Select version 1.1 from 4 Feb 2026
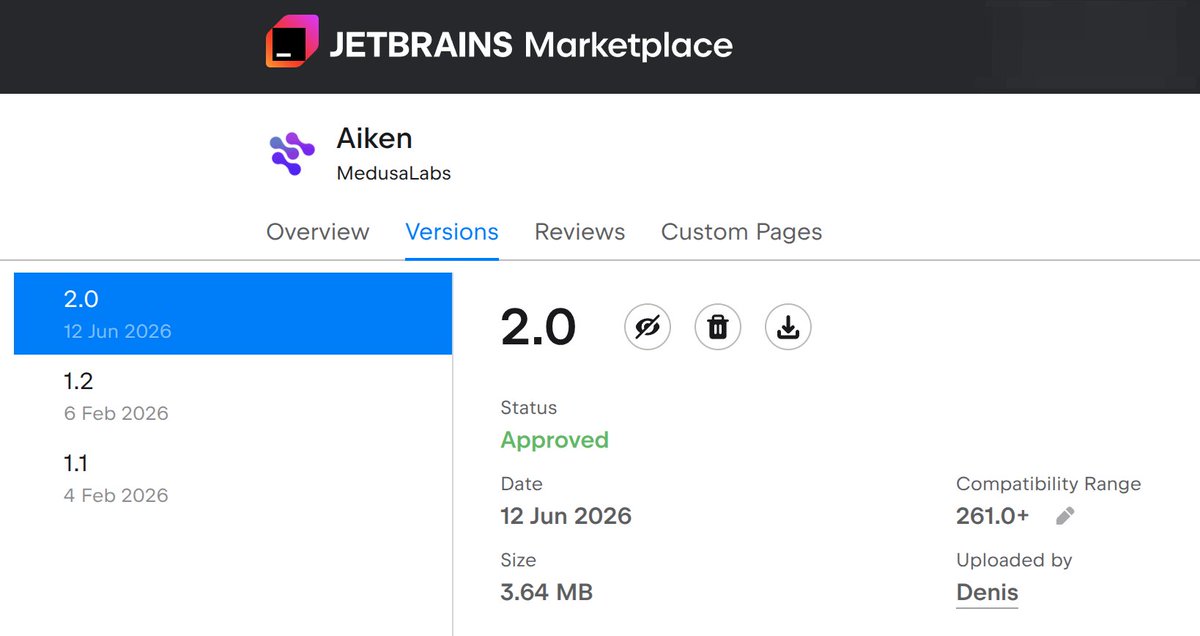Image resolution: width=1200 pixels, height=636 pixels. tap(233, 478)
